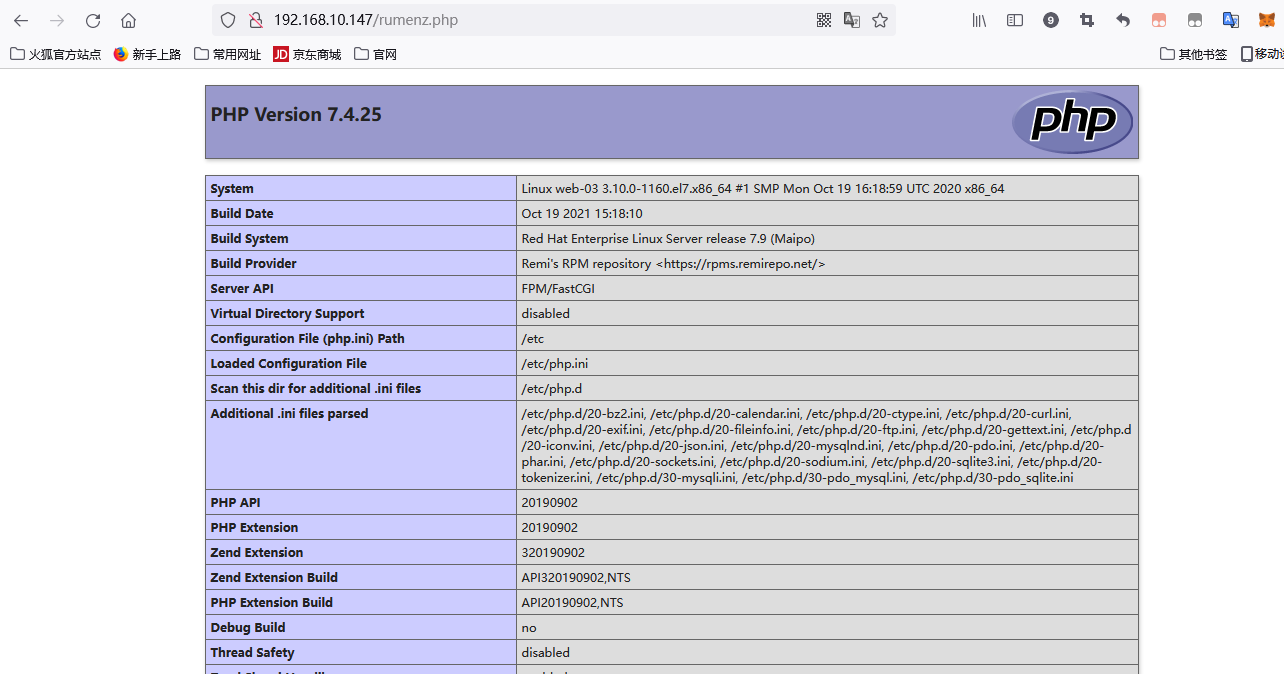
Task: Open the 火狐官方站点 bookmark folder
Action: [56, 54]
